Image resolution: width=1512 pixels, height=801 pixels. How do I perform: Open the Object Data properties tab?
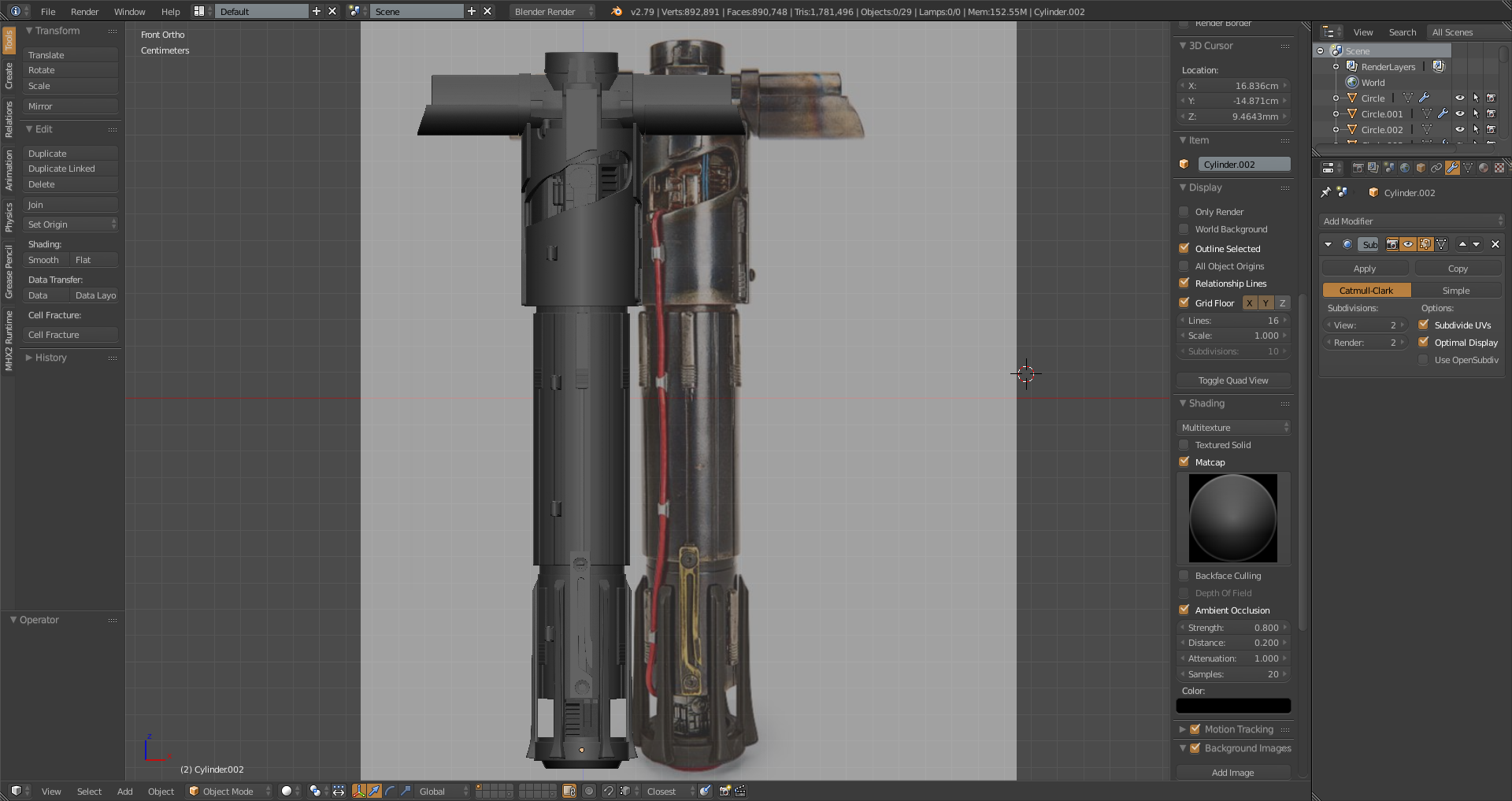(1468, 168)
